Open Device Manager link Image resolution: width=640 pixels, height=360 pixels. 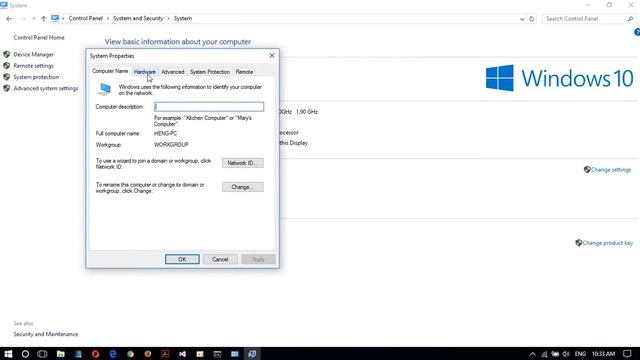33,54
